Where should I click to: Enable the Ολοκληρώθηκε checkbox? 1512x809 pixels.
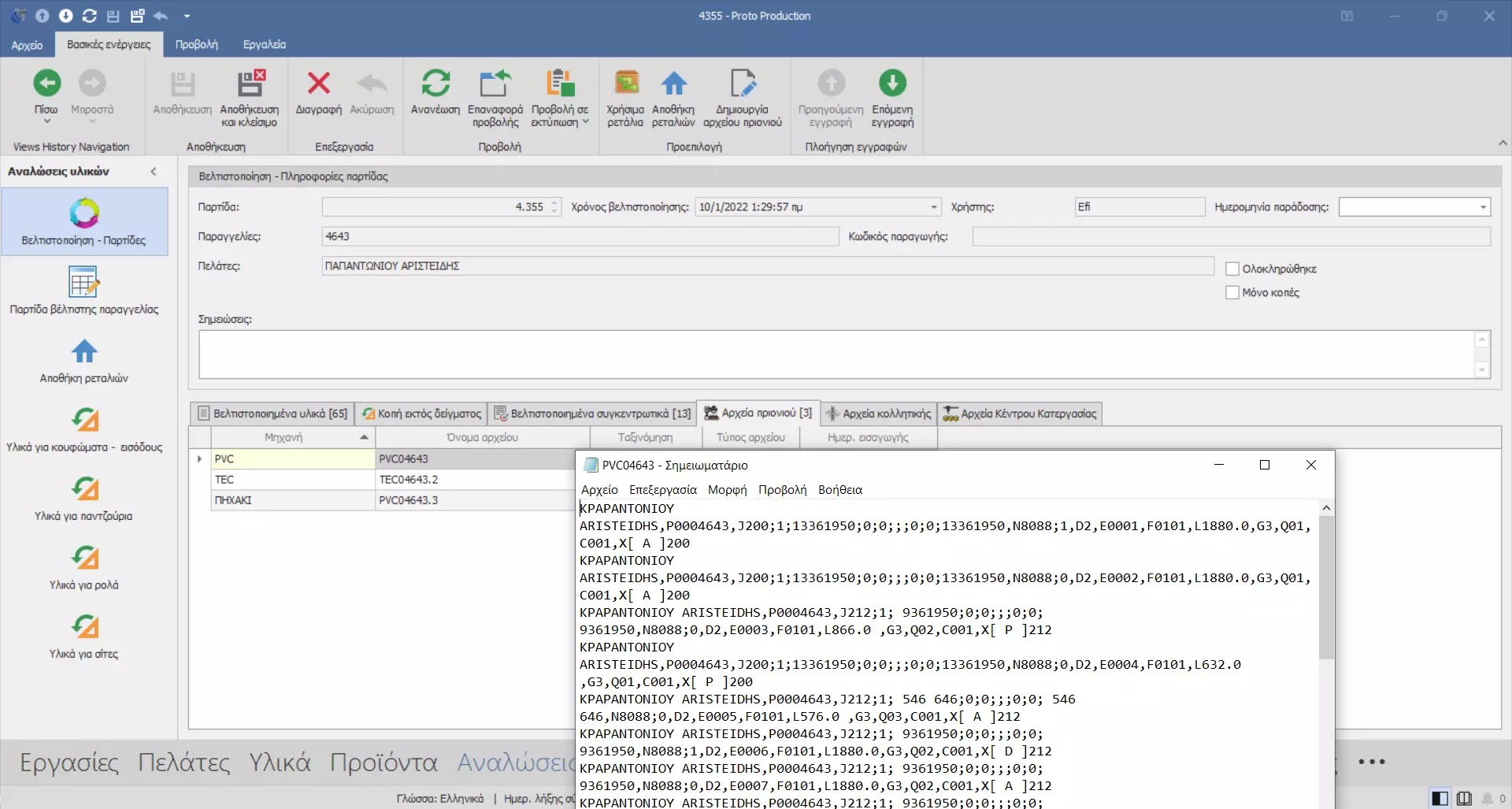pyautogui.click(x=1232, y=269)
